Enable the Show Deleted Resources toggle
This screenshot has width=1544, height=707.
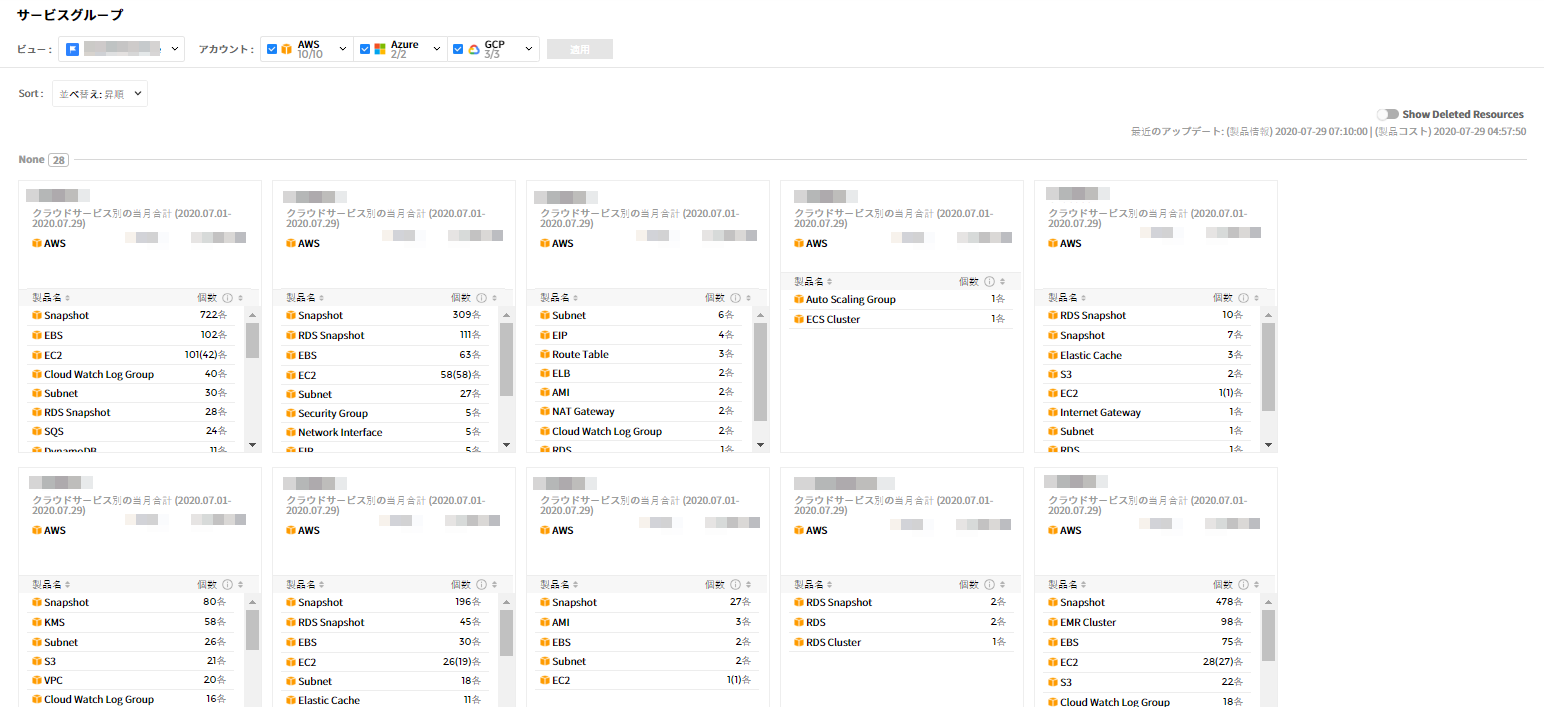[1387, 115]
